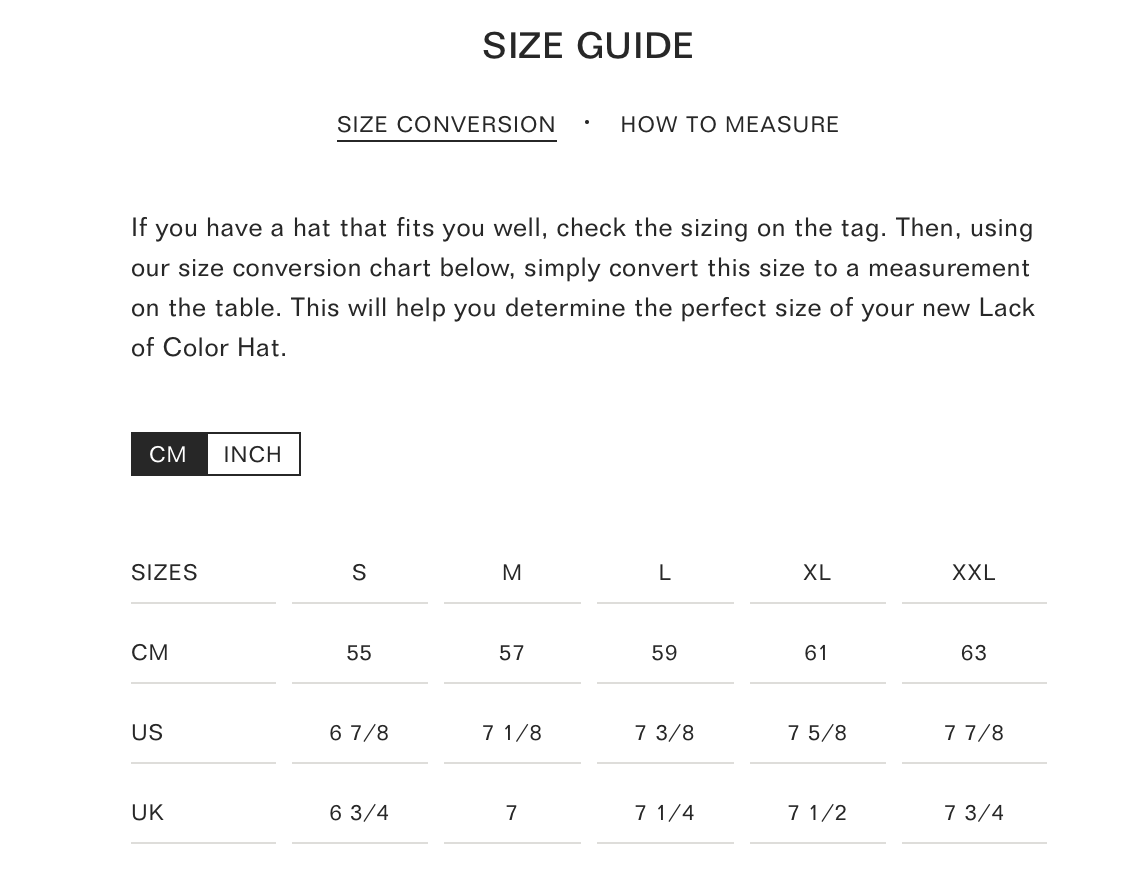Click the 55 cm value for size S
This screenshot has height=888, width=1146.
(x=359, y=653)
